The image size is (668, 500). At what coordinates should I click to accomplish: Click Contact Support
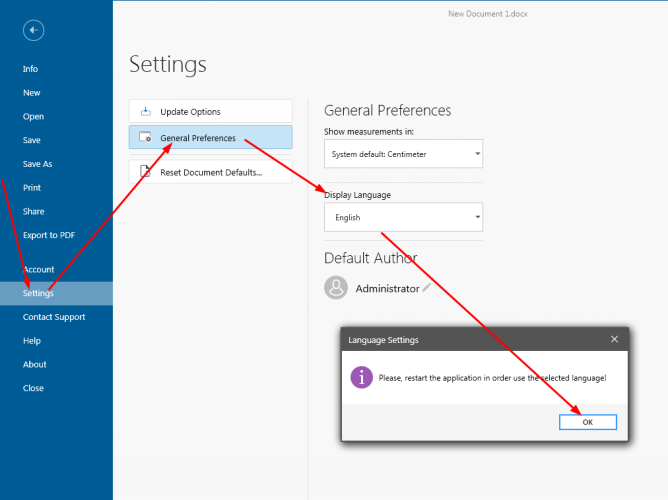click(x=54, y=317)
